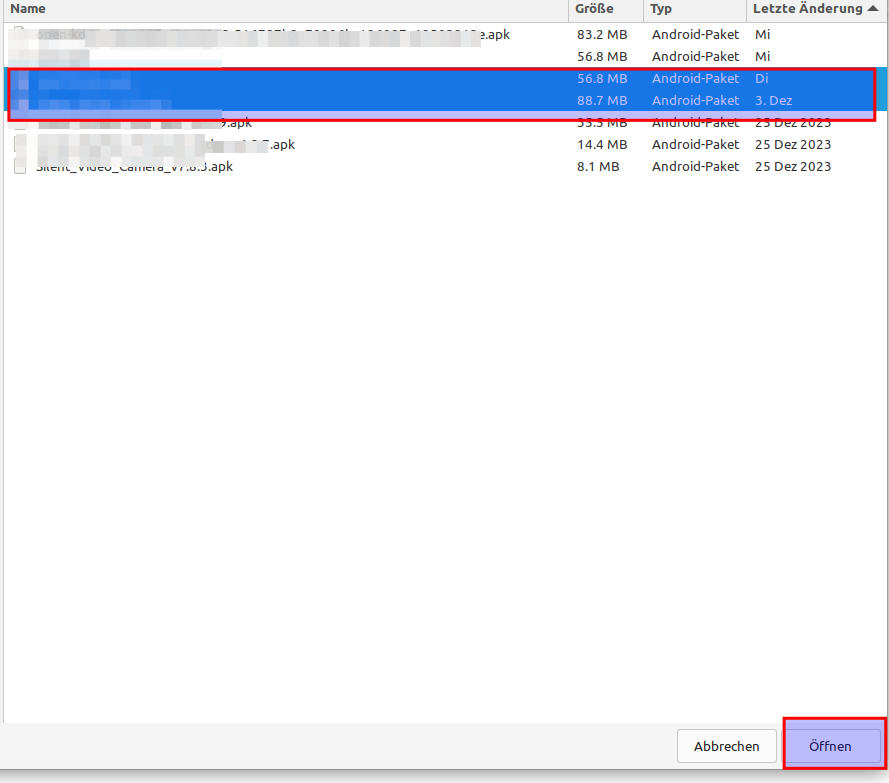Viewport: 889px width, 783px height.
Task: Click the Letzte Änderung column header label
Action: click(807, 9)
